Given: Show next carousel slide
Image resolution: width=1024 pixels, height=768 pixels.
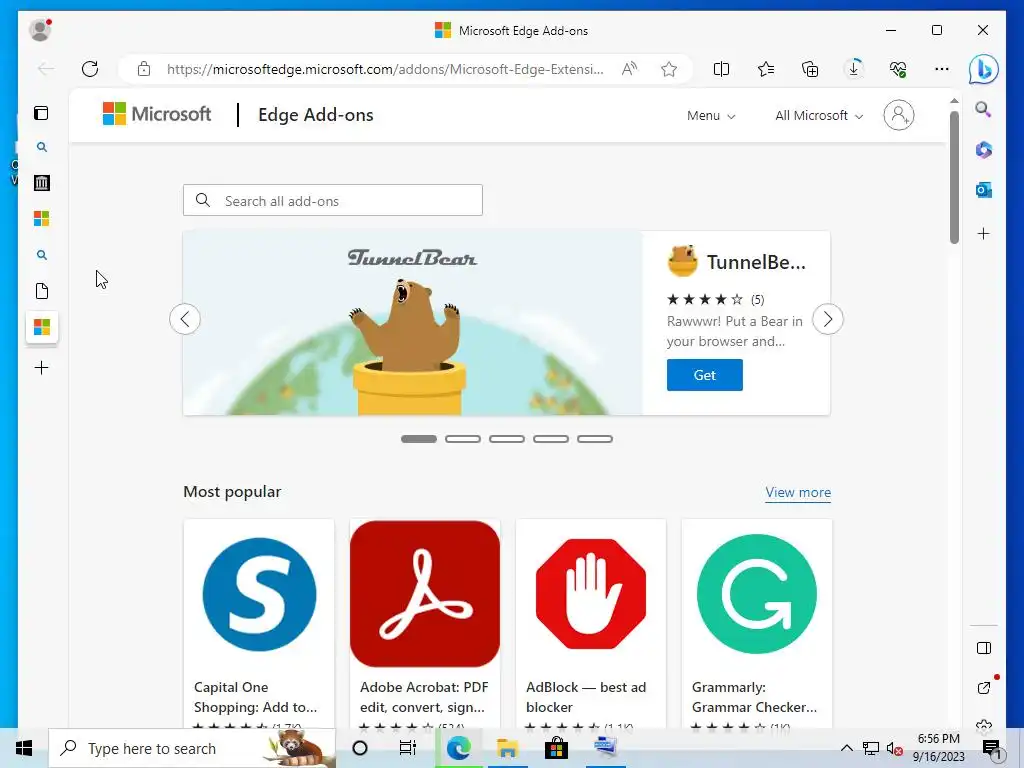Looking at the screenshot, I should click(x=827, y=319).
